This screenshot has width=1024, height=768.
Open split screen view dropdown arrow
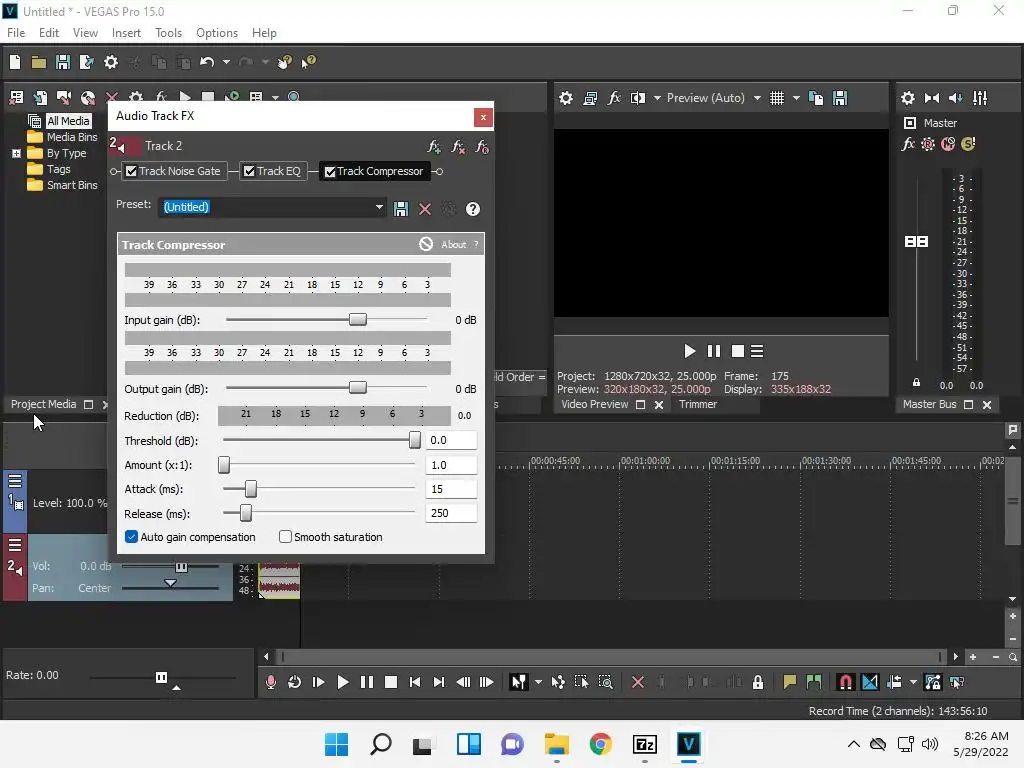point(657,98)
